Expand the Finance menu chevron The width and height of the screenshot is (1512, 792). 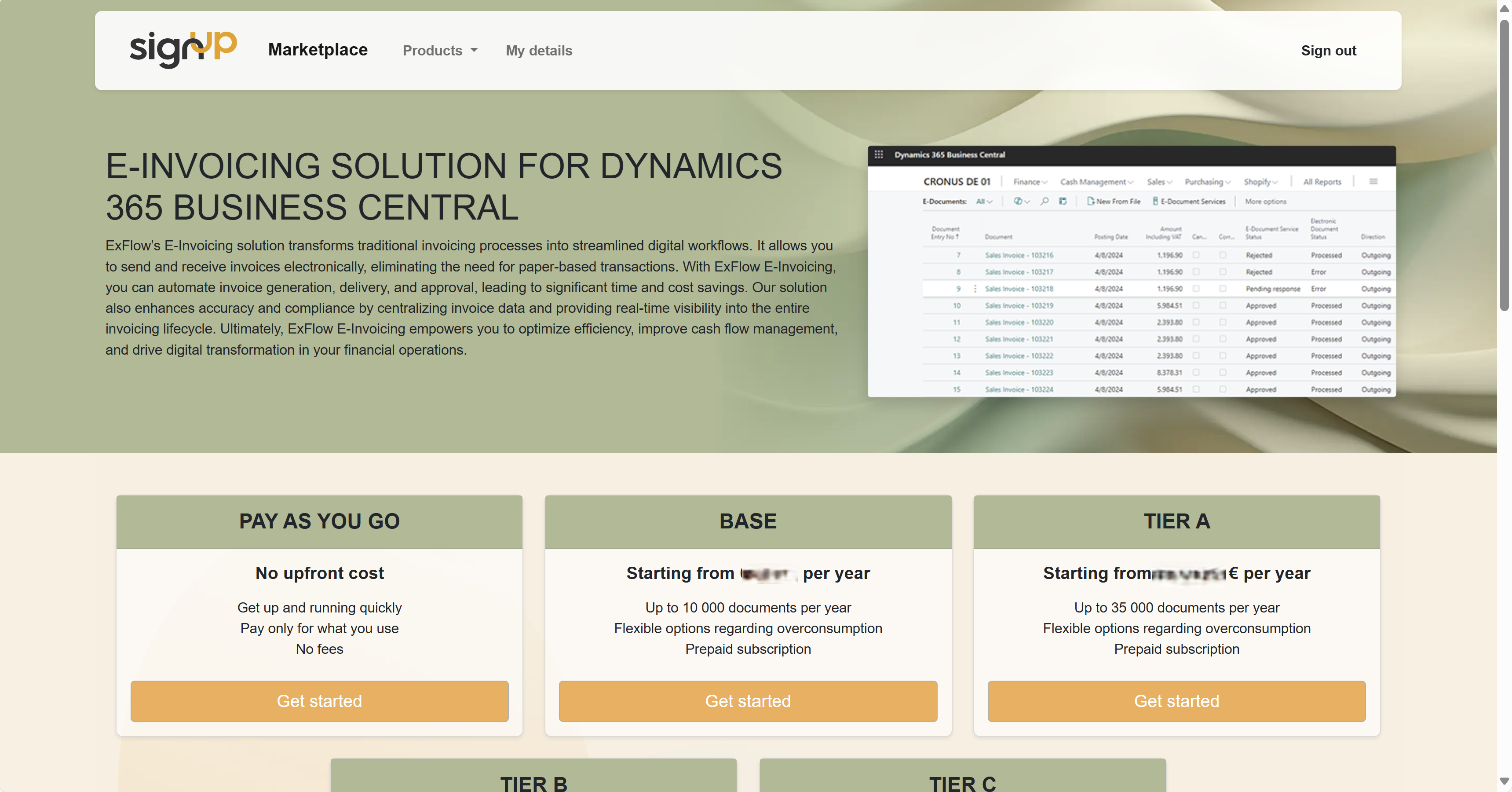[x=1045, y=183]
